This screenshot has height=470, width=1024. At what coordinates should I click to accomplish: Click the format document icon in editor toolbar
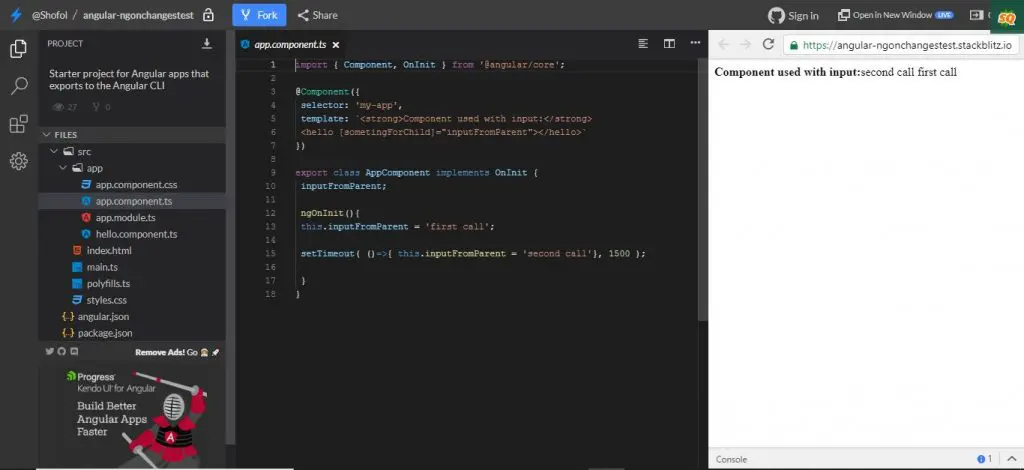pos(643,44)
